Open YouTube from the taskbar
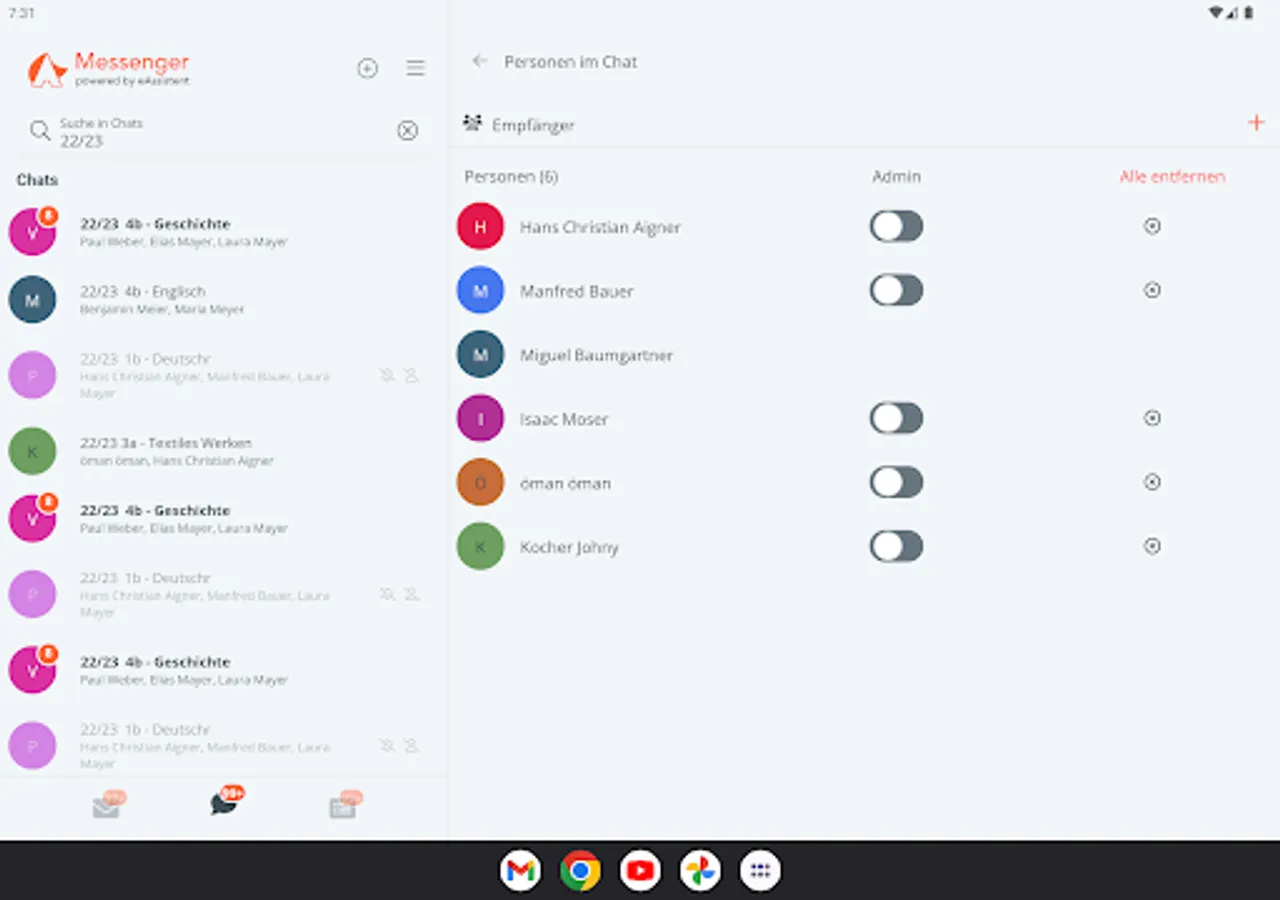1280x900 pixels. pyautogui.click(x=640, y=870)
